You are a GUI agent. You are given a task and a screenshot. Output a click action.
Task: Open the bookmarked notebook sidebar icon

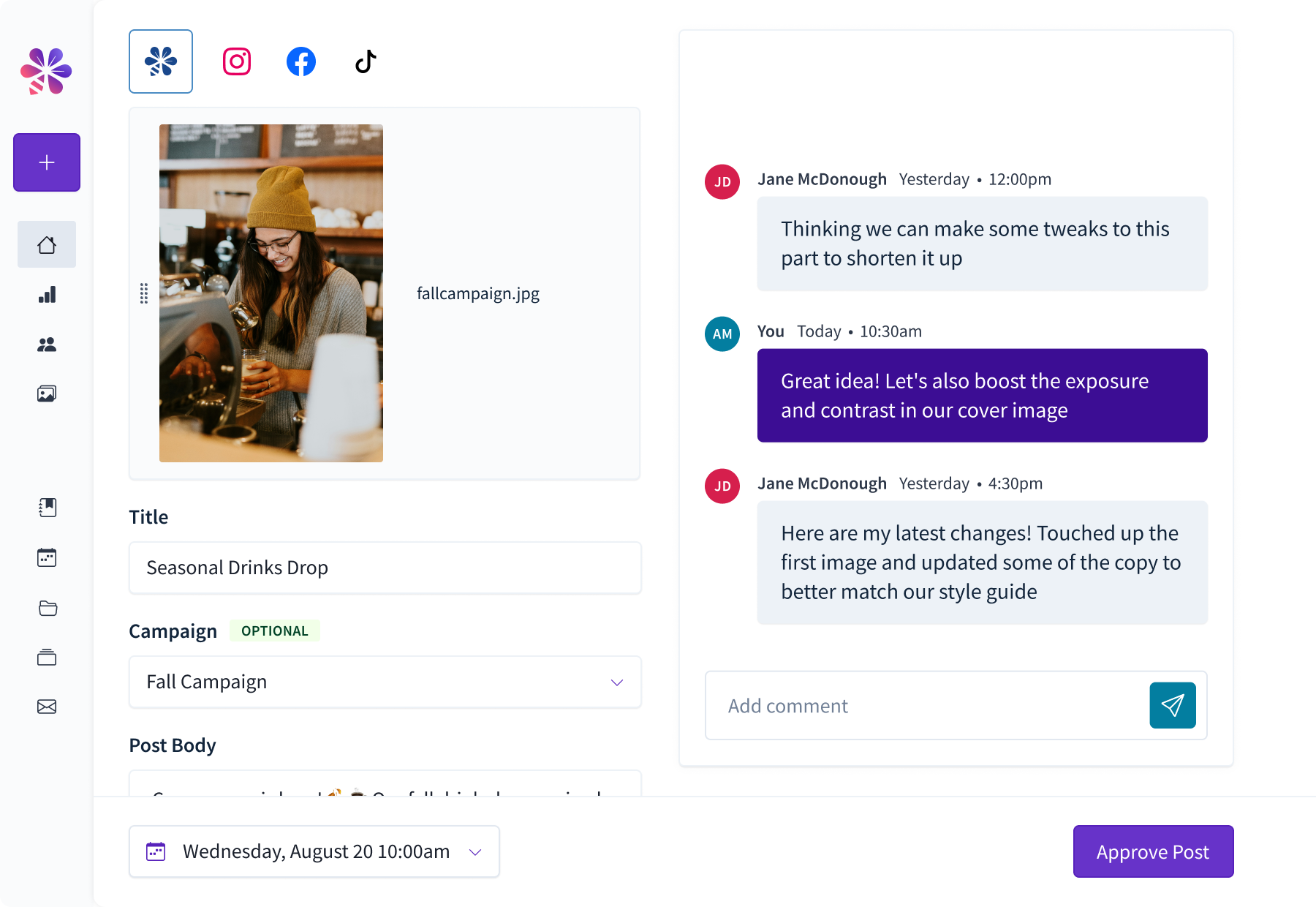[48, 508]
